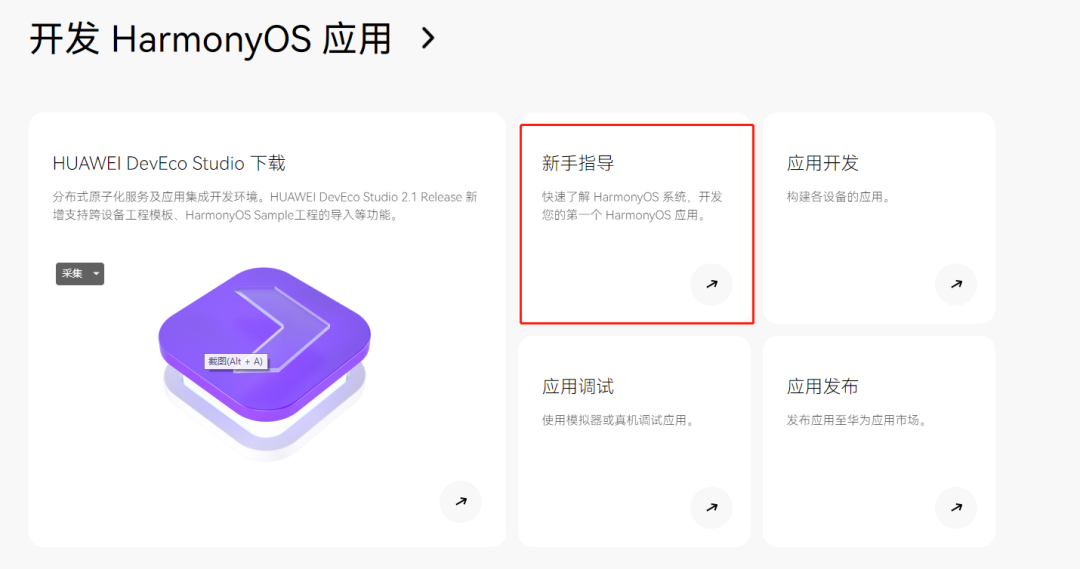Click the 发布应用至华为应用市场 description
1080x569 pixels.
click(x=857, y=420)
